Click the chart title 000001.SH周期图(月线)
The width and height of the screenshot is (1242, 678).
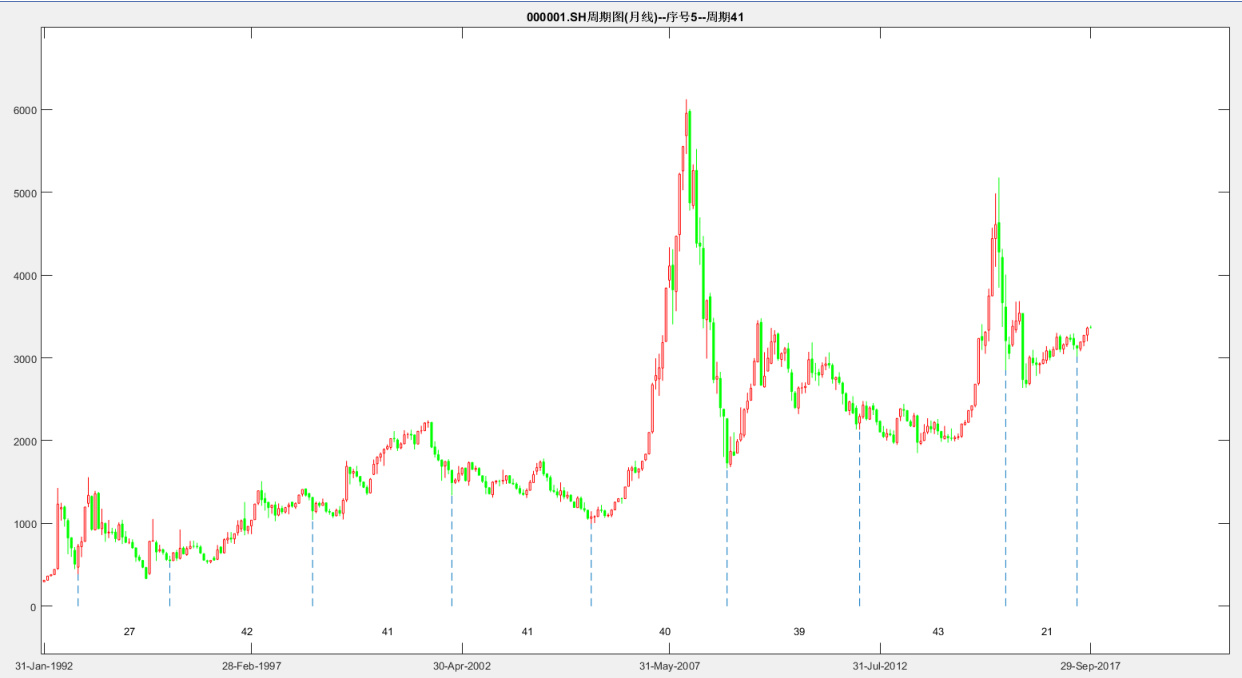tap(634, 17)
